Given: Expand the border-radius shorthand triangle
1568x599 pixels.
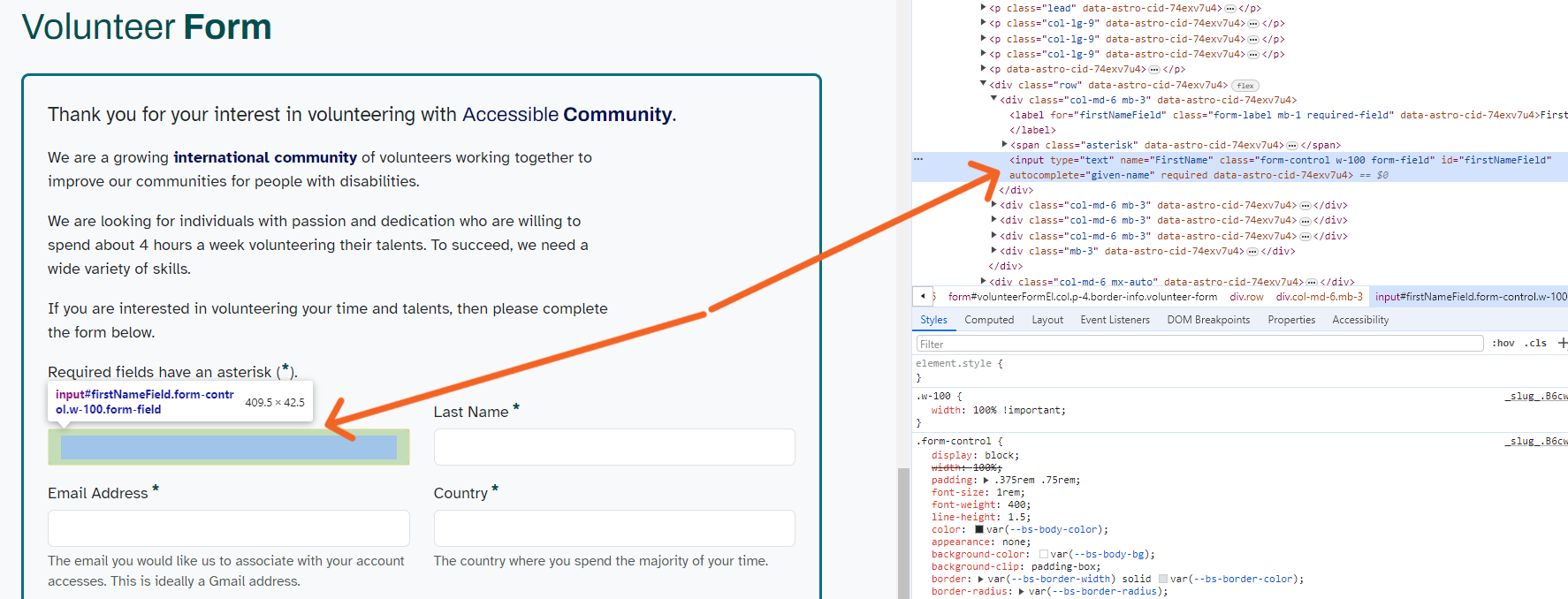Looking at the screenshot, I should point(1022,591).
